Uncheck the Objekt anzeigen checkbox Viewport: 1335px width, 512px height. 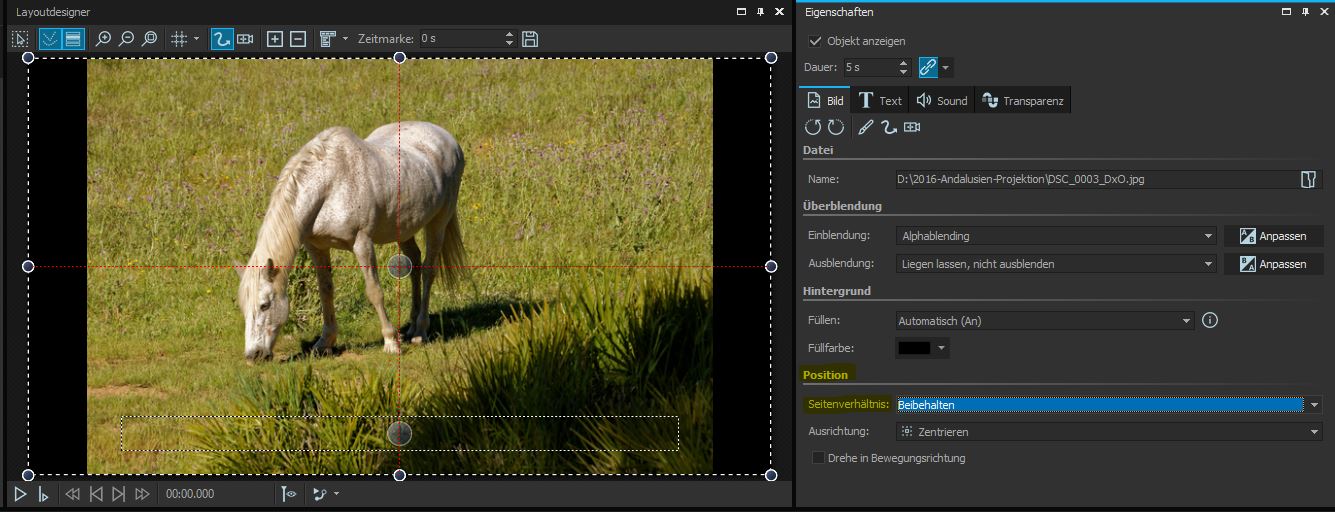click(x=815, y=41)
